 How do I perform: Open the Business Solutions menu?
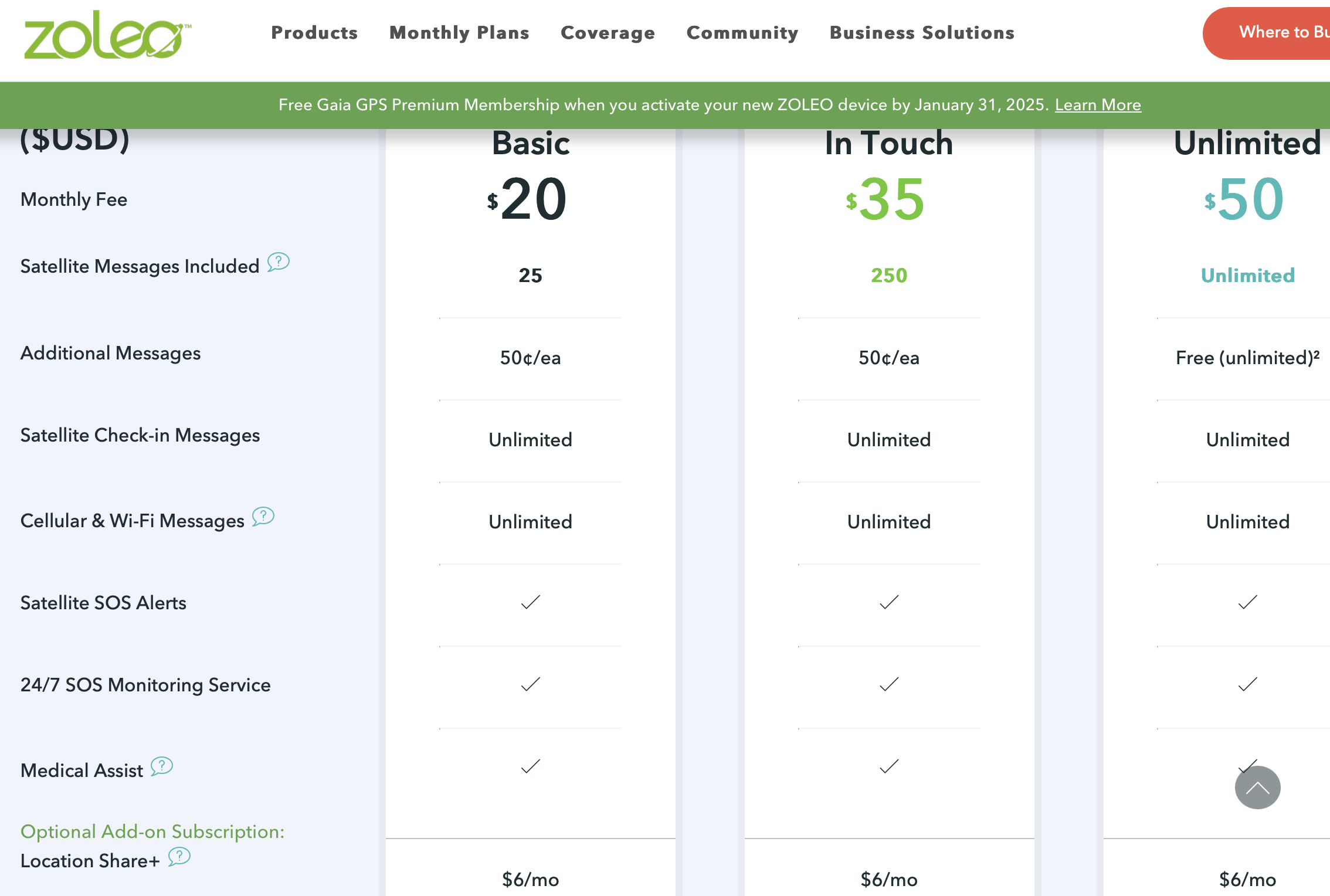[922, 33]
